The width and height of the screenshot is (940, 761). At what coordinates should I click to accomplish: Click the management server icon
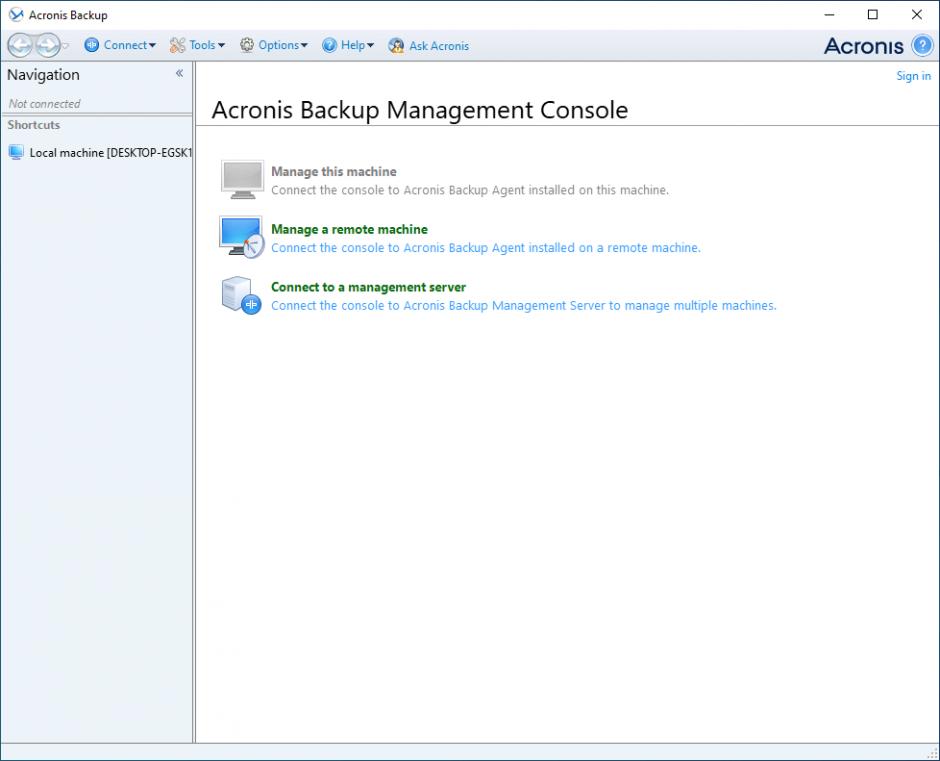click(x=241, y=296)
